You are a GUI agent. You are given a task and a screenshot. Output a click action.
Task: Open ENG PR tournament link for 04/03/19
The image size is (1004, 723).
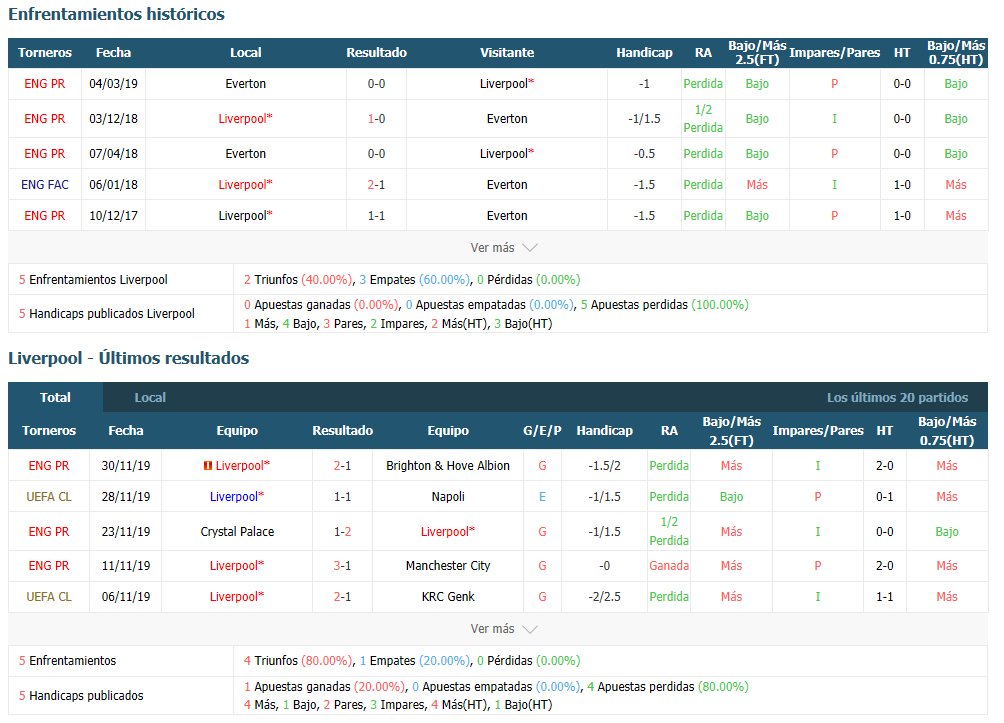(x=45, y=84)
